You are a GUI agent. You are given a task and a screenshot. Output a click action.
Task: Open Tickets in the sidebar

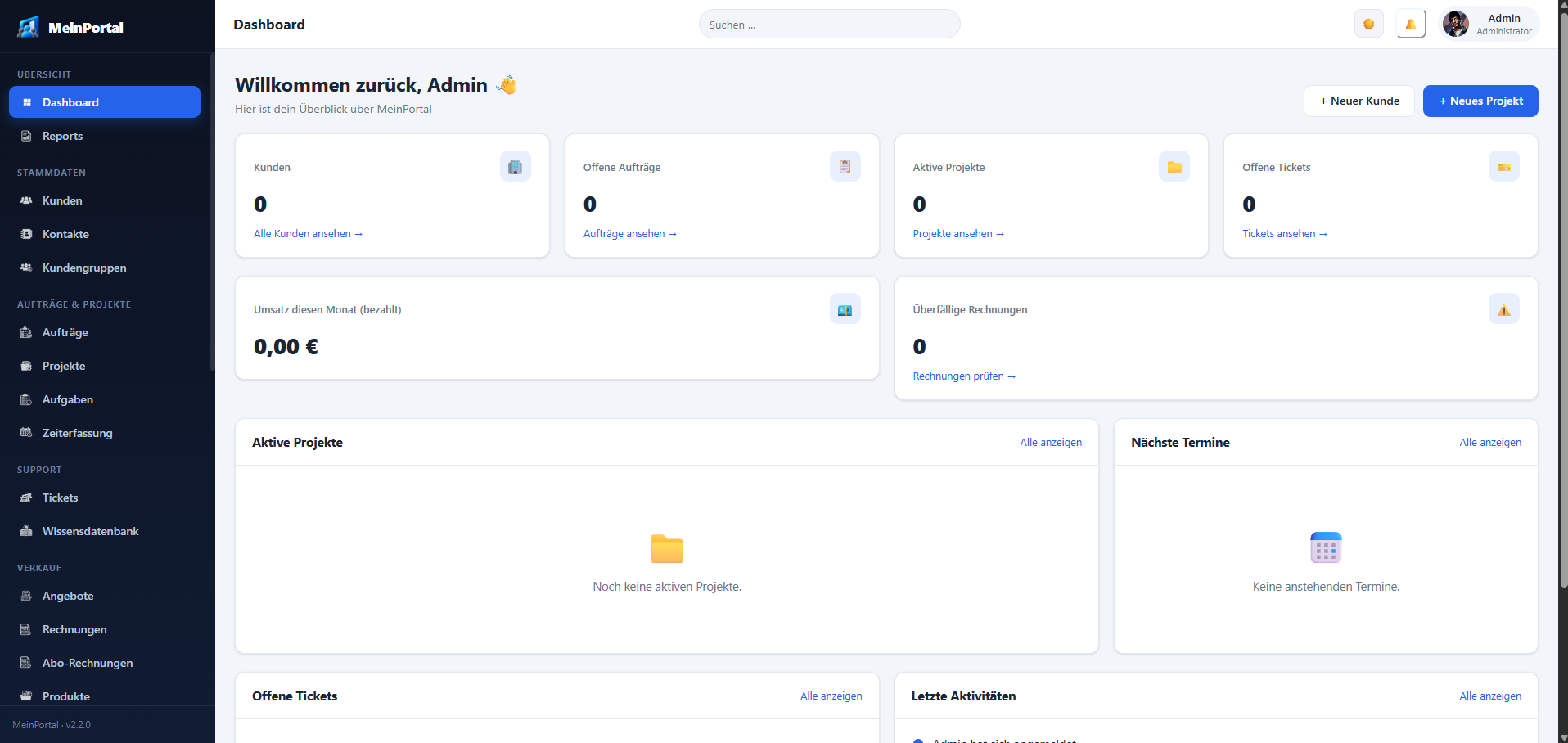(x=105, y=498)
